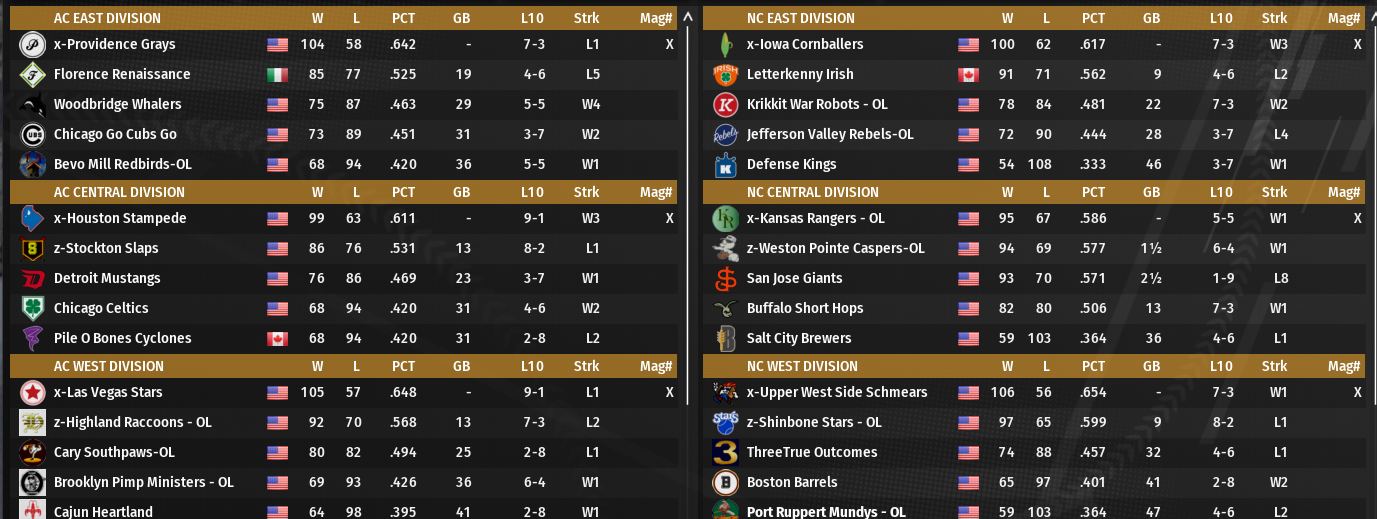
Task: Click the Italy flag beside Florence Renaissance
Action: pyautogui.click(x=277, y=75)
